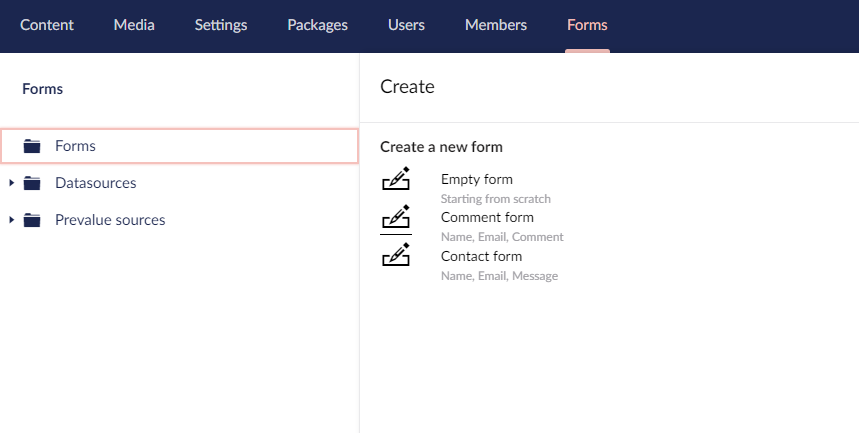
Task: Create a Contact form template
Action: [481, 256]
